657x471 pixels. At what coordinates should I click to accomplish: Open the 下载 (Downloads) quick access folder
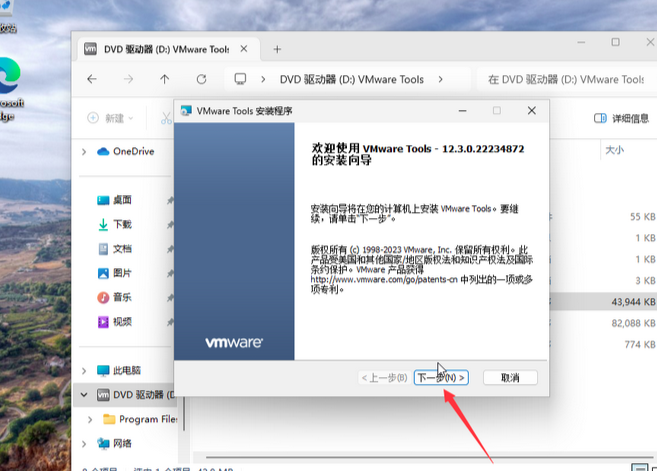pyautogui.click(x=121, y=224)
